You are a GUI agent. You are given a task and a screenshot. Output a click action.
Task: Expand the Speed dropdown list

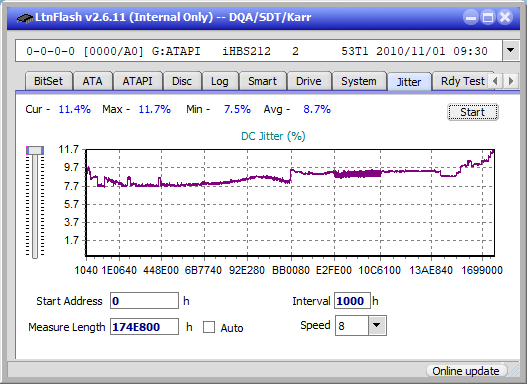(377, 325)
